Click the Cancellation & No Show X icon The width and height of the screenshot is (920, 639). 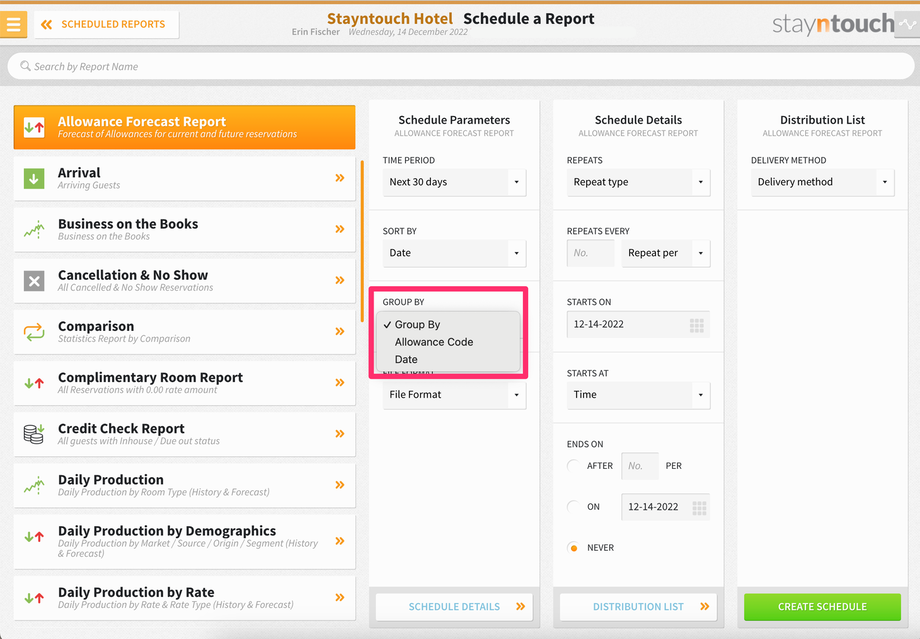[34, 281]
